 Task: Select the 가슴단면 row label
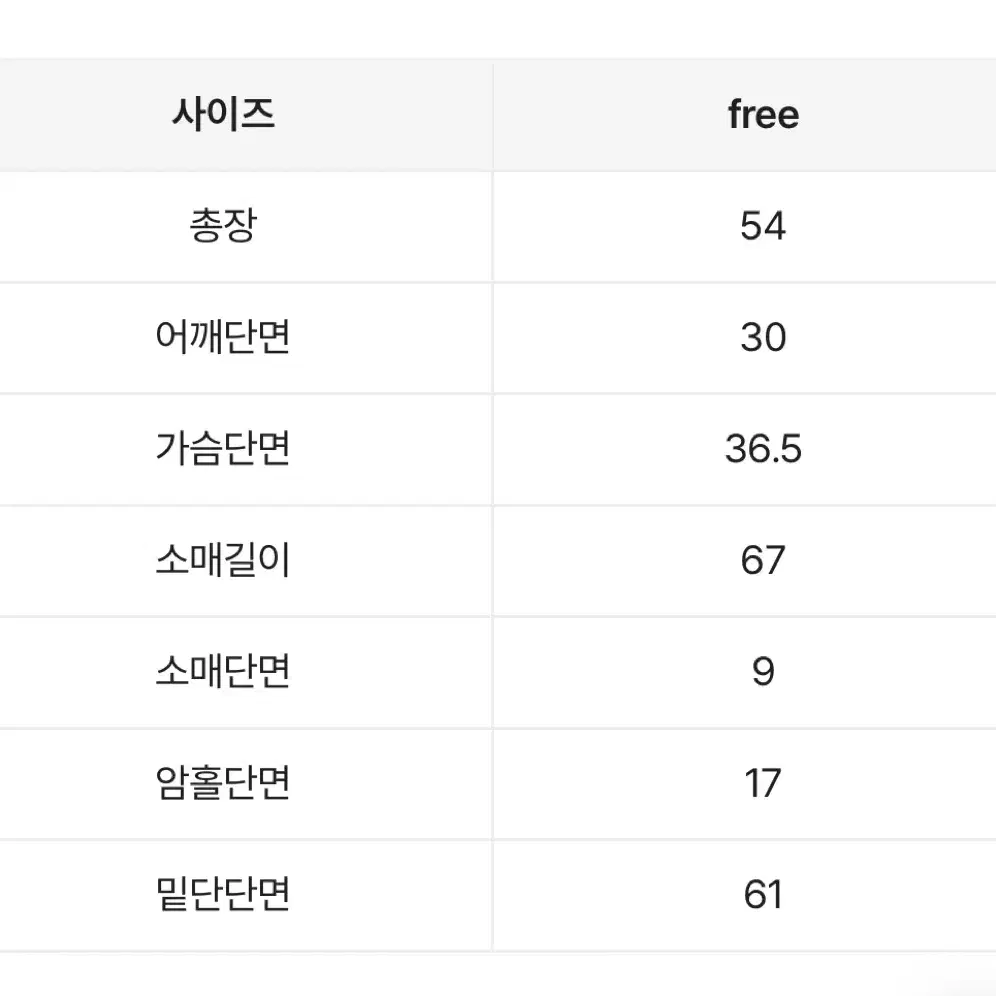223,448
